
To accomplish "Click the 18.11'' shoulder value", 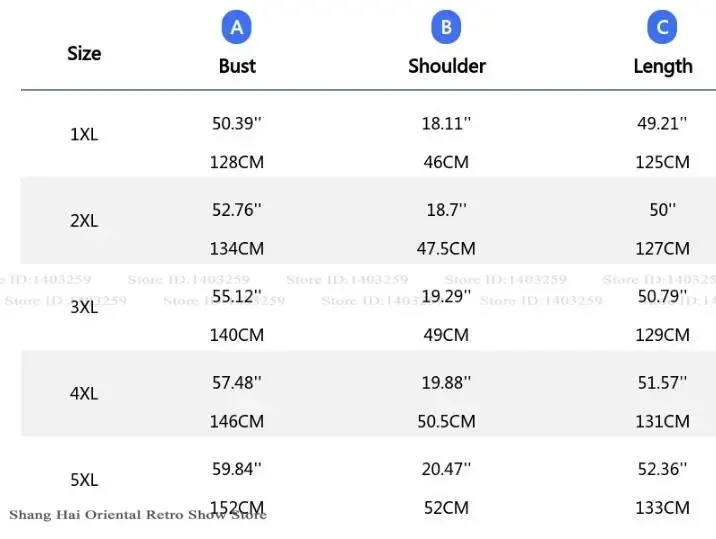I will coord(446,124).
